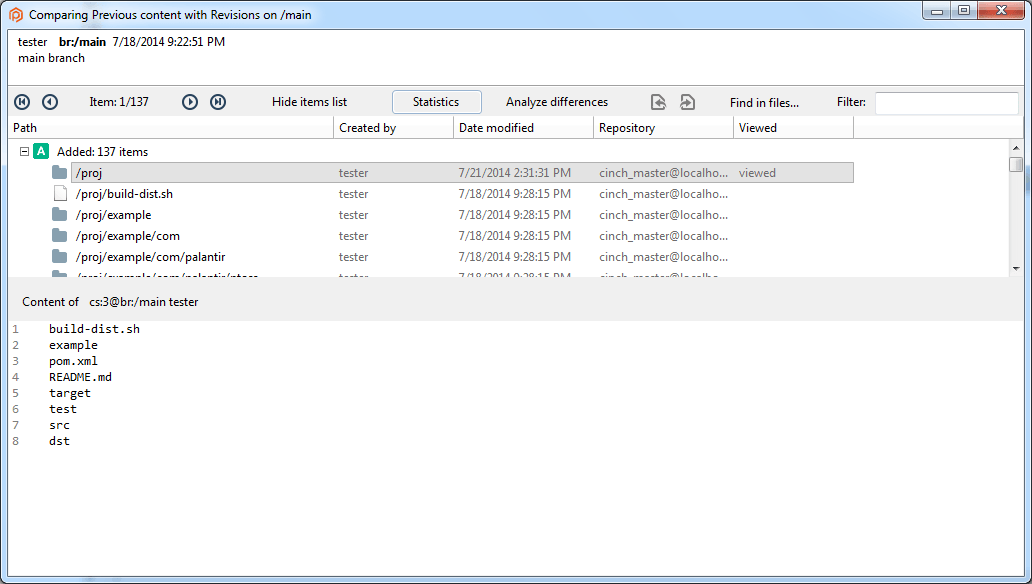Click the copy-left document arrow icon

coord(658,102)
